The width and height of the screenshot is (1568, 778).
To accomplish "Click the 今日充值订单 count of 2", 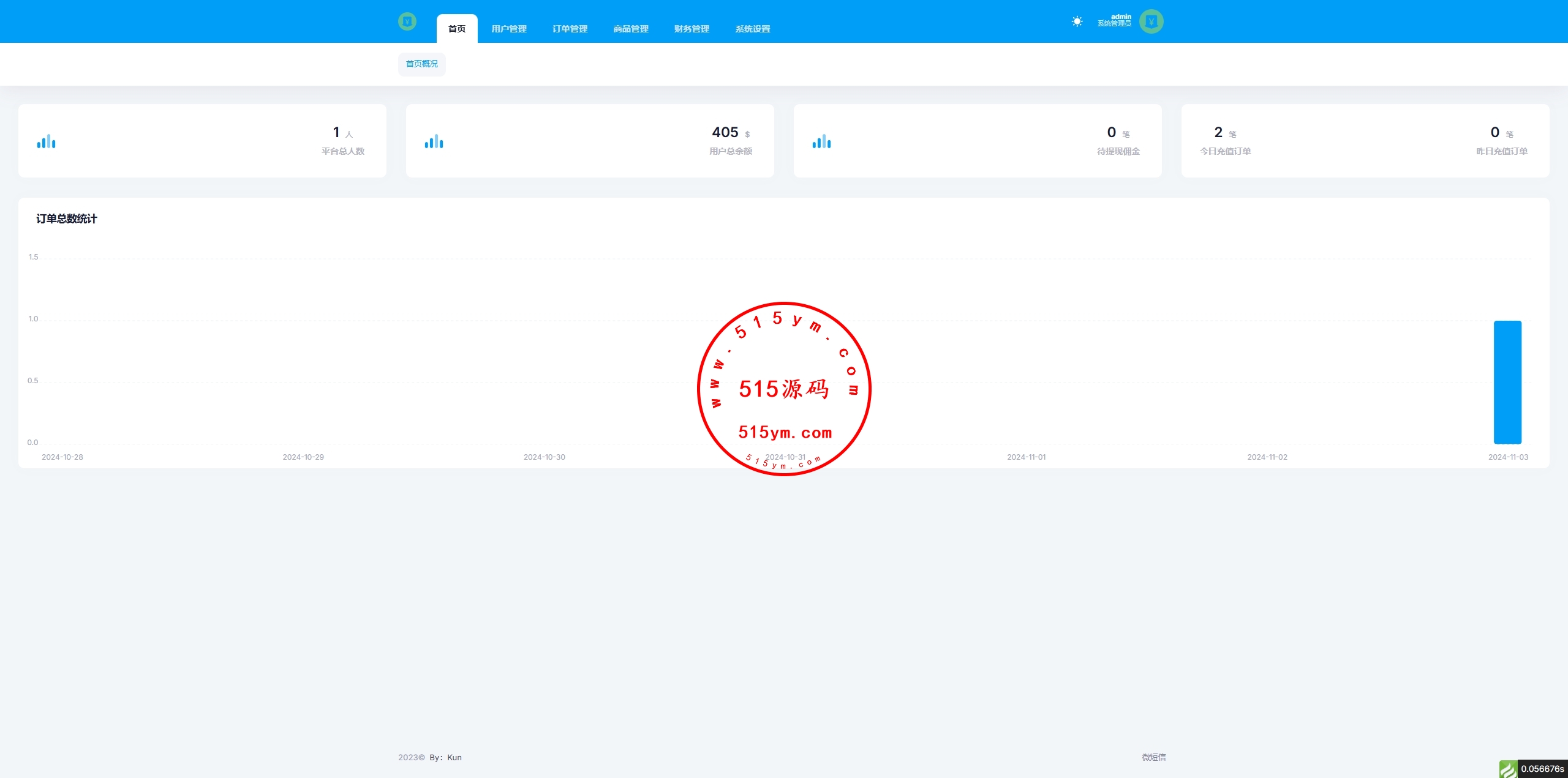I will tap(1218, 133).
